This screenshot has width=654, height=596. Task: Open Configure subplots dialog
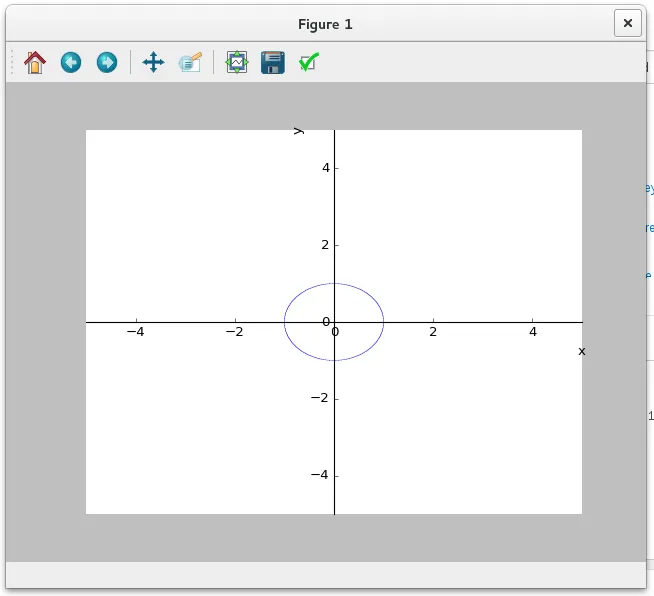[x=237, y=62]
